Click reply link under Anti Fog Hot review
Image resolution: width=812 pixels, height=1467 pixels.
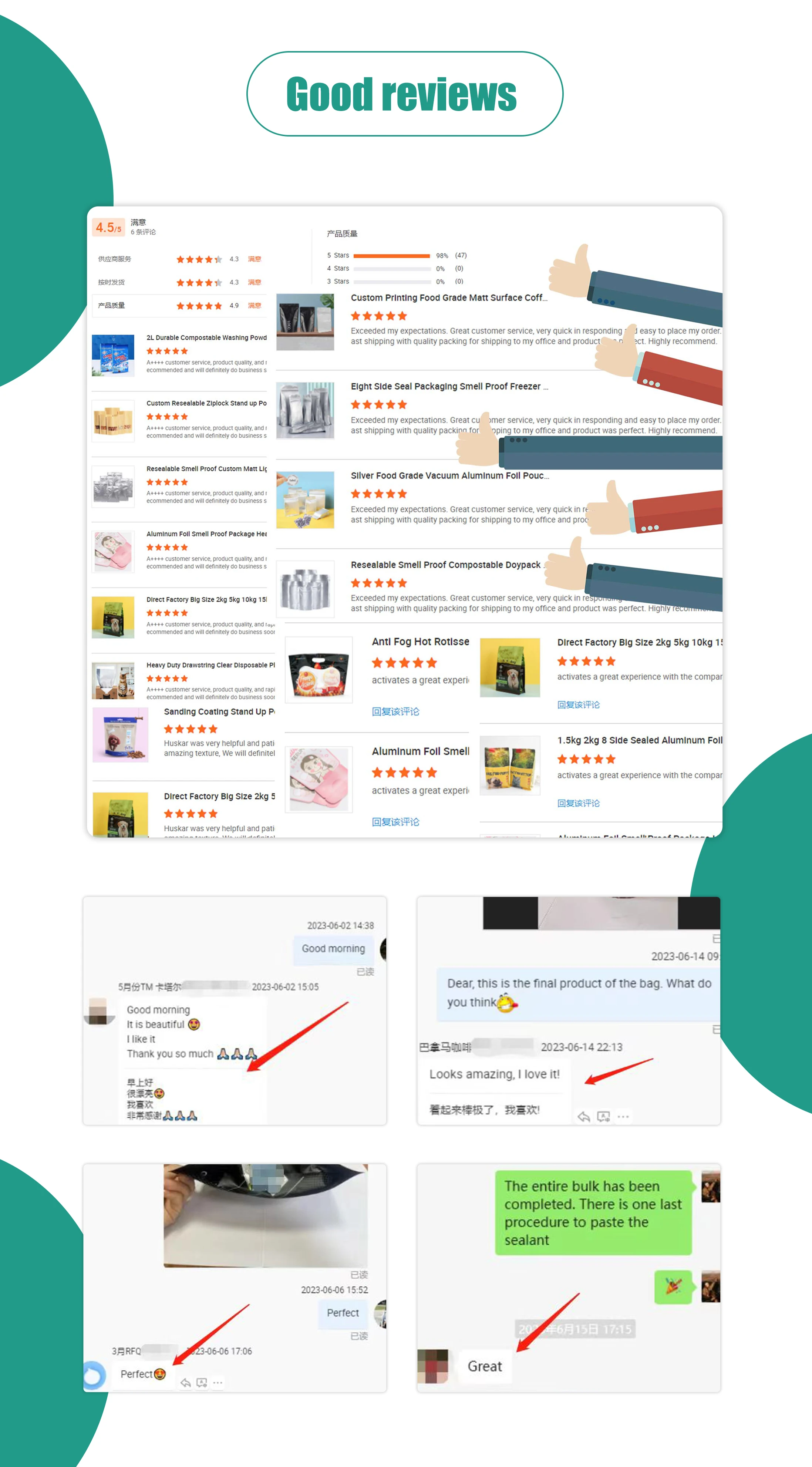click(x=395, y=711)
